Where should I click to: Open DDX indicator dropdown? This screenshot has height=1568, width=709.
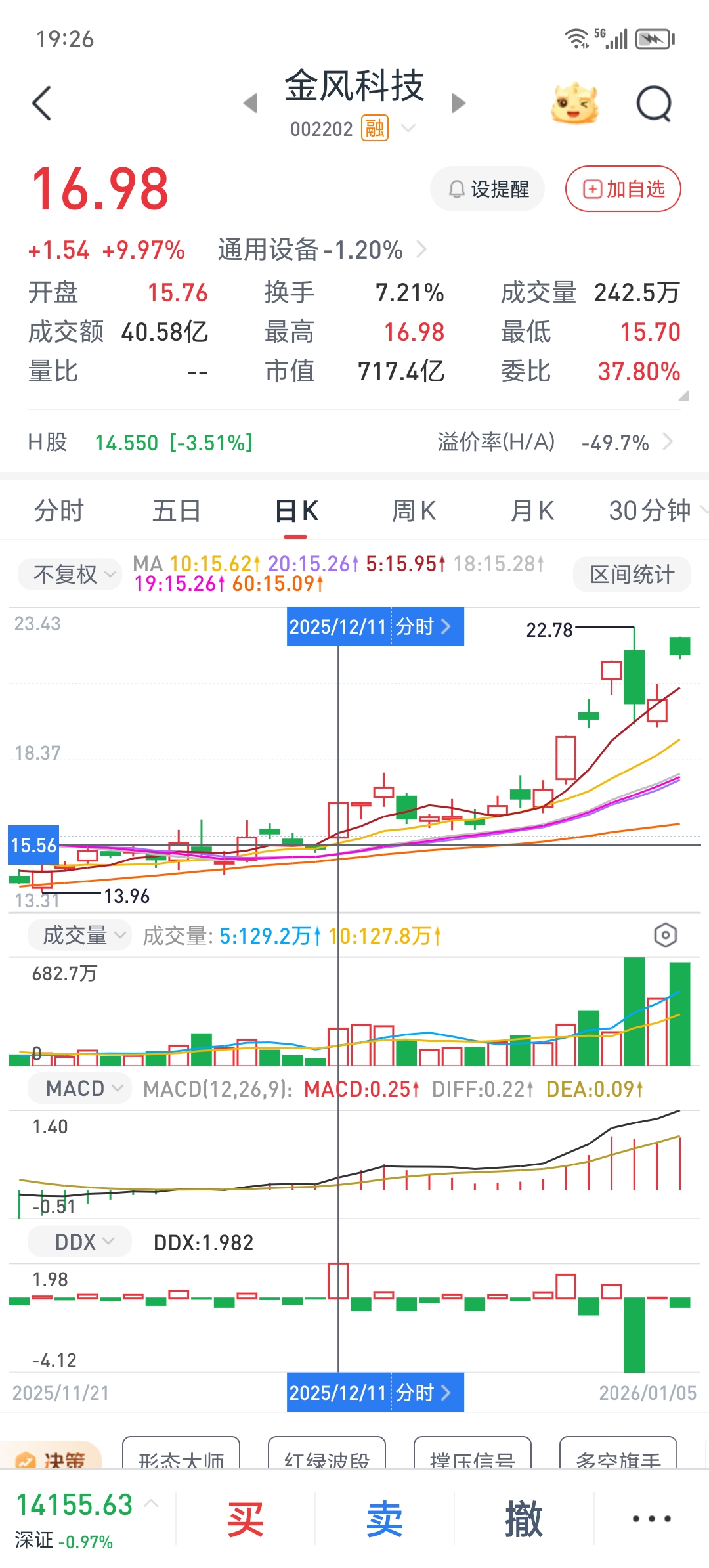79,1242
